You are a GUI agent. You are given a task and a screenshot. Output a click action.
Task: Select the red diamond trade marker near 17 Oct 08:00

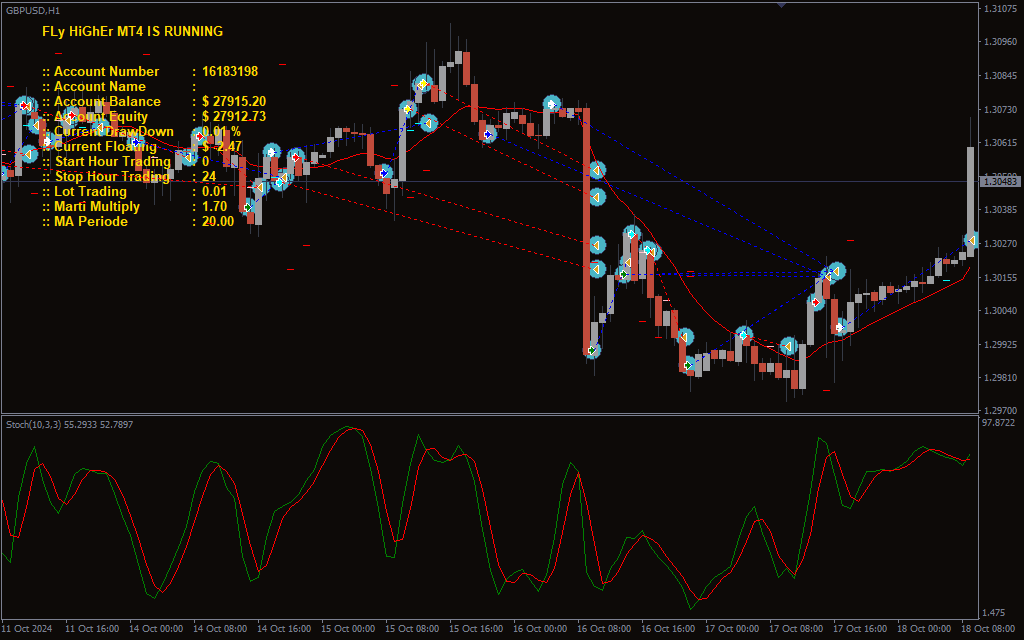[816, 301]
